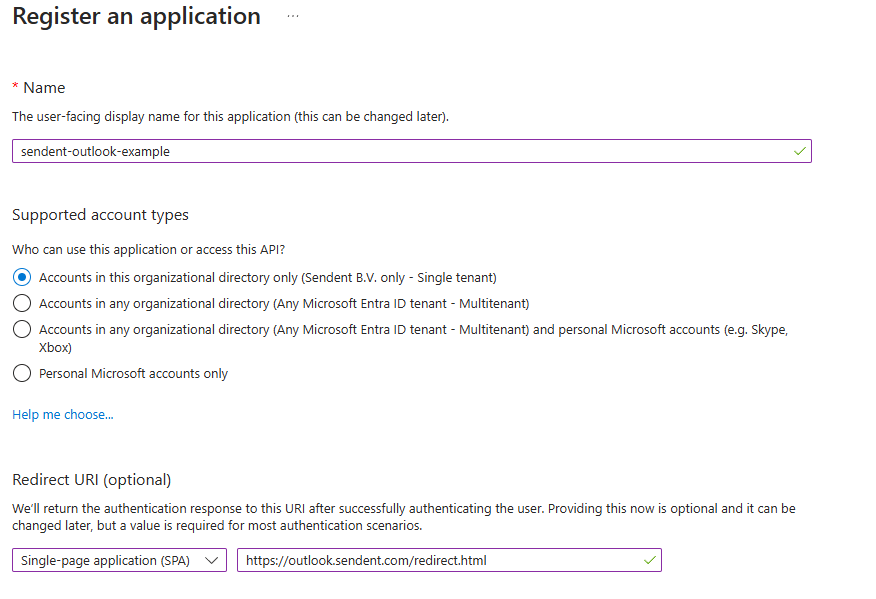The width and height of the screenshot is (876, 599).
Task: Select Multitenant and personal Microsoft accounts option
Action: [22, 329]
